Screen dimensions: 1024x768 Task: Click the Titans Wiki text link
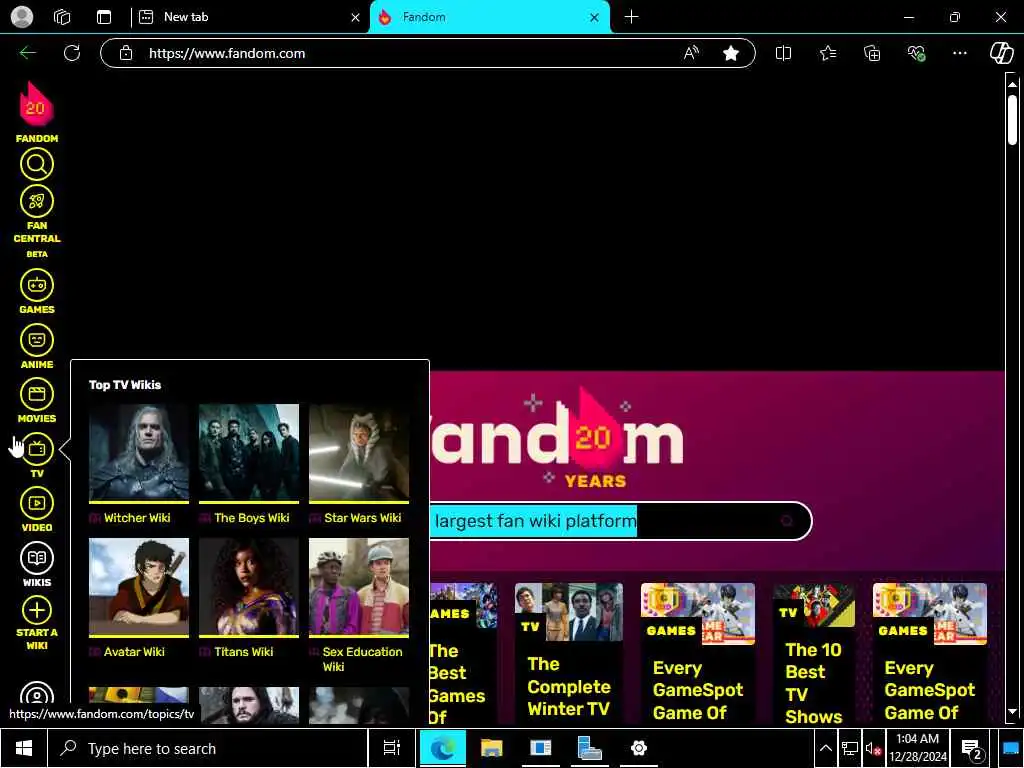coord(244,652)
